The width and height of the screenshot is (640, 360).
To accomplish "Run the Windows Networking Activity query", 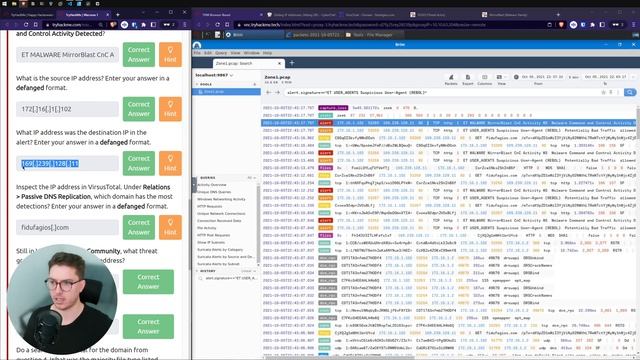I will [x=221, y=199].
